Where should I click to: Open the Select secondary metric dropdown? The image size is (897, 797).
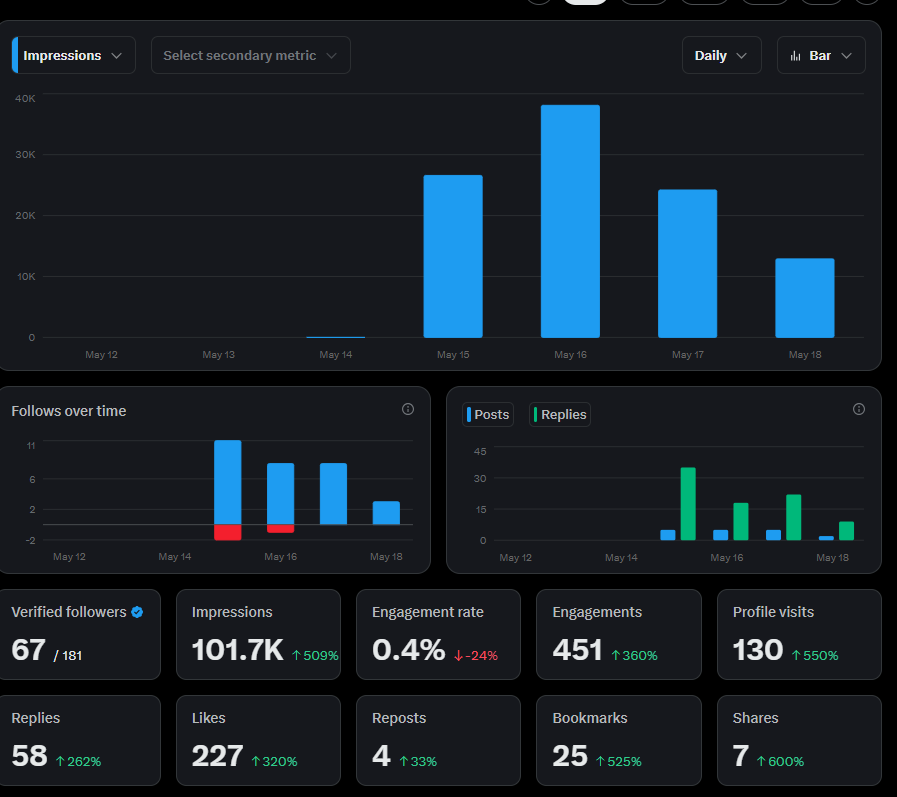251,55
